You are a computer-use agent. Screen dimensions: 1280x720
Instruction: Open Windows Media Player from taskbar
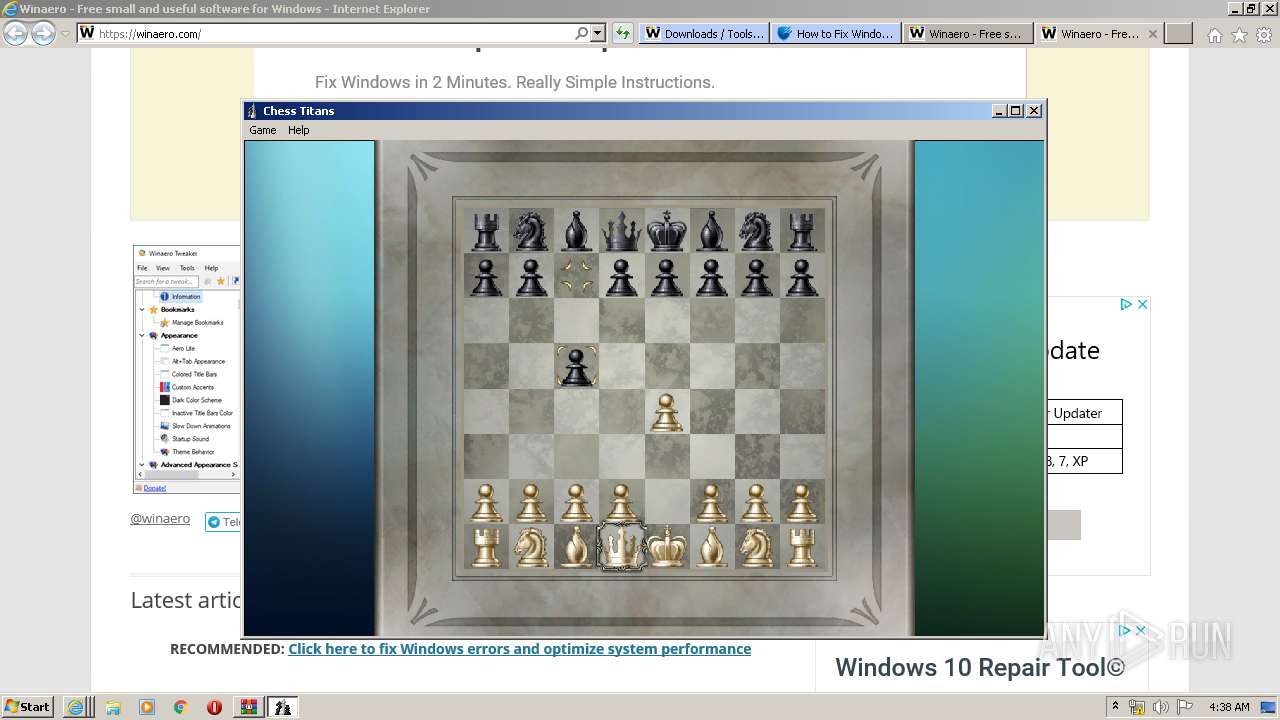point(146,707)
